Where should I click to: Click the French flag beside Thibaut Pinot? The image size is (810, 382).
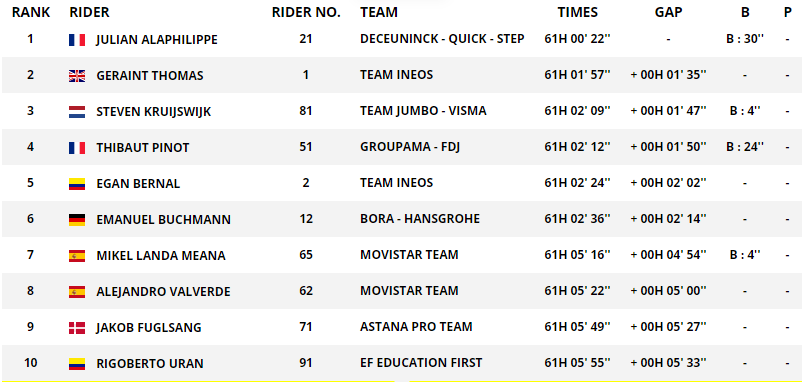pos(76,148)
